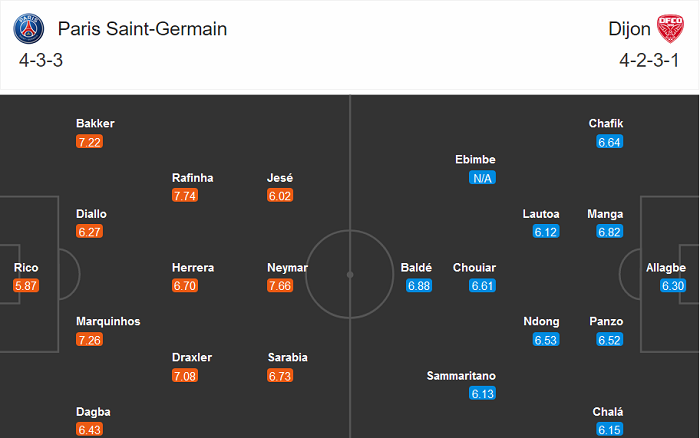Select Neymar's 7.66 rating badge
Image resolution: width=700 pixels, height=438 pixels.
(281, 286)
